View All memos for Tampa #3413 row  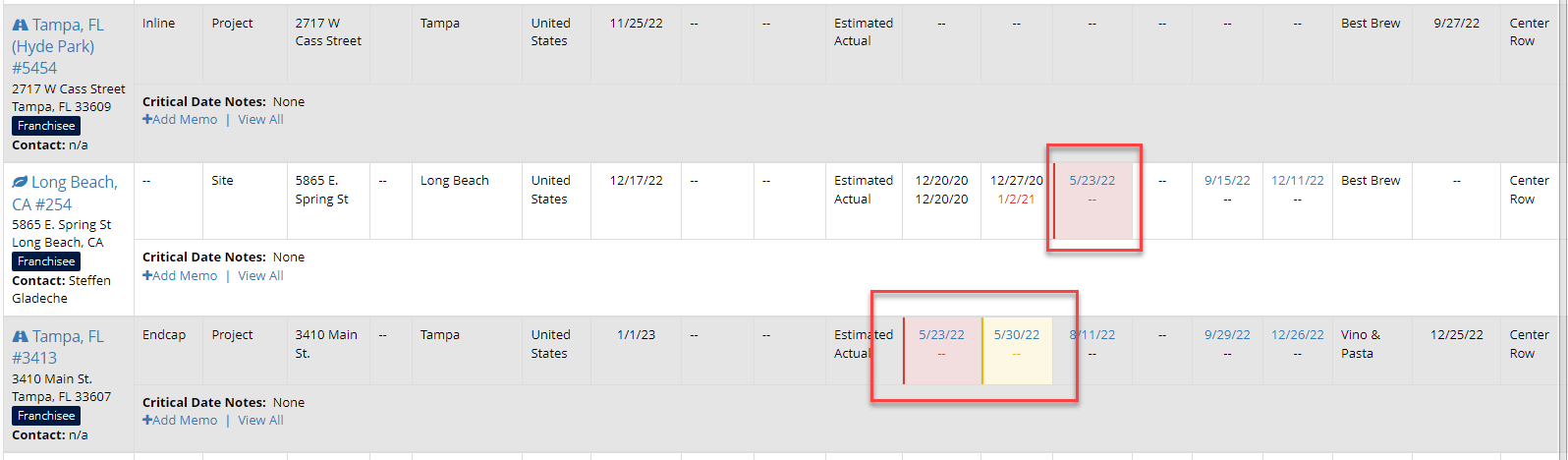pyautogui.click(x=260, y=421)
